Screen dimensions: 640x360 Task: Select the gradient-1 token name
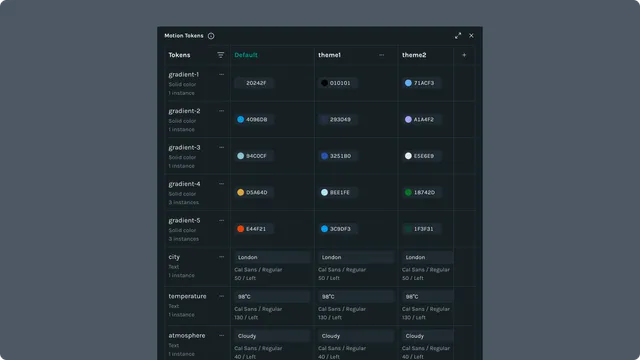pyautogui.click(x=184, y=74)
